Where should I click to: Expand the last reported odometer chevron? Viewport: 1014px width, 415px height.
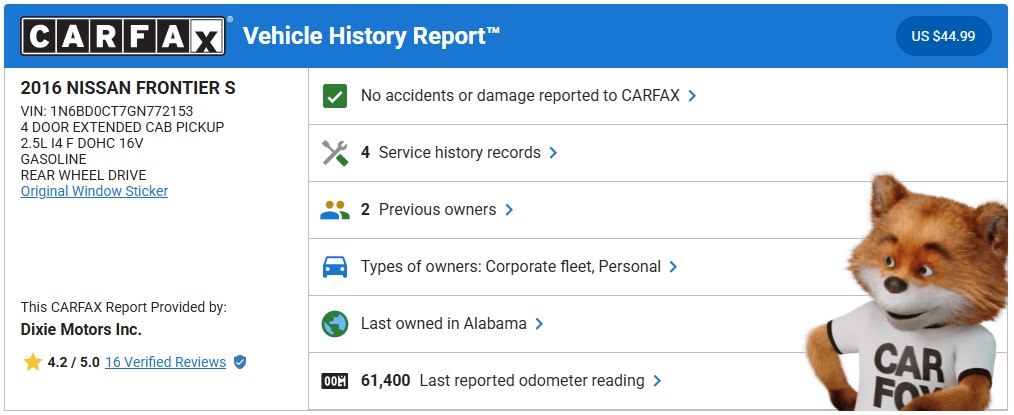pyautogui.click(x=657, y=381)
